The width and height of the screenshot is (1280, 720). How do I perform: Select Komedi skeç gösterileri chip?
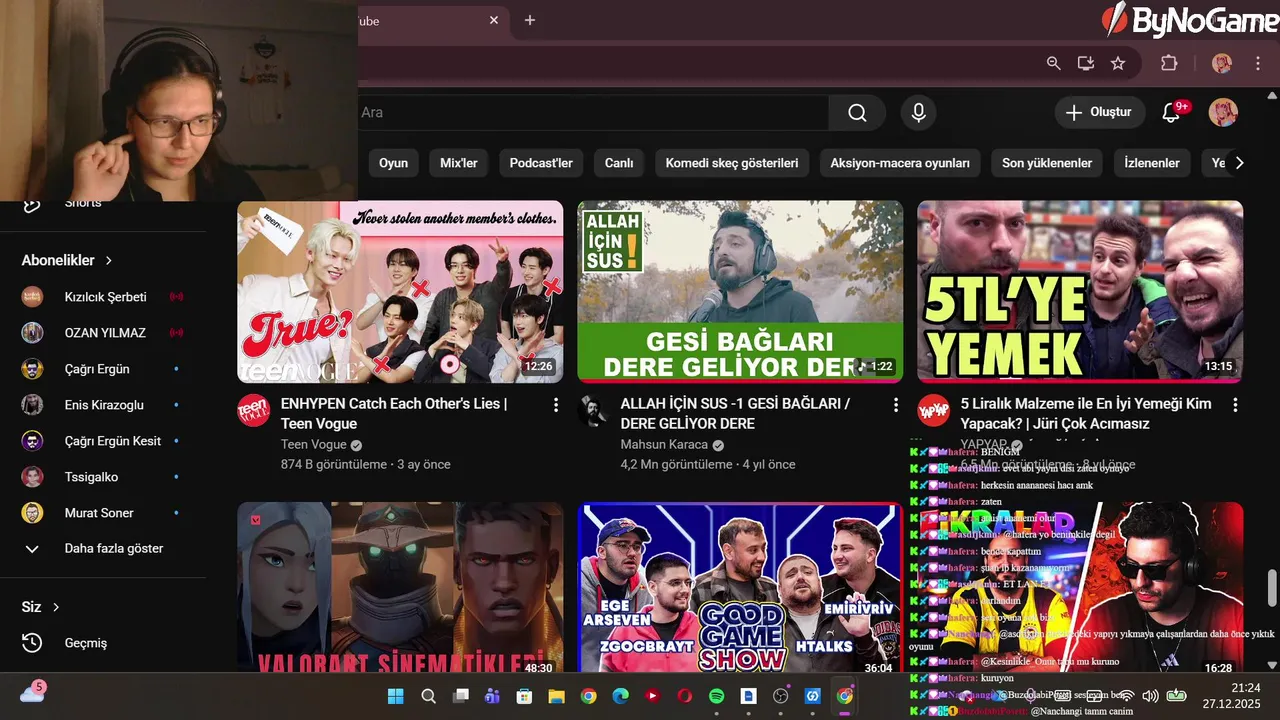tap(732, 163)
